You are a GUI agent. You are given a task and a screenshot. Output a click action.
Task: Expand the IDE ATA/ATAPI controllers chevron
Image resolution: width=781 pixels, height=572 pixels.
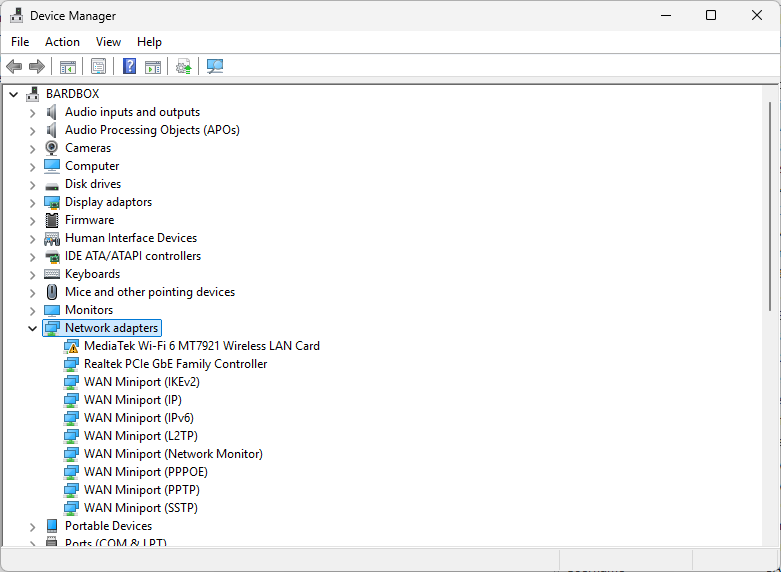point(32,257)
